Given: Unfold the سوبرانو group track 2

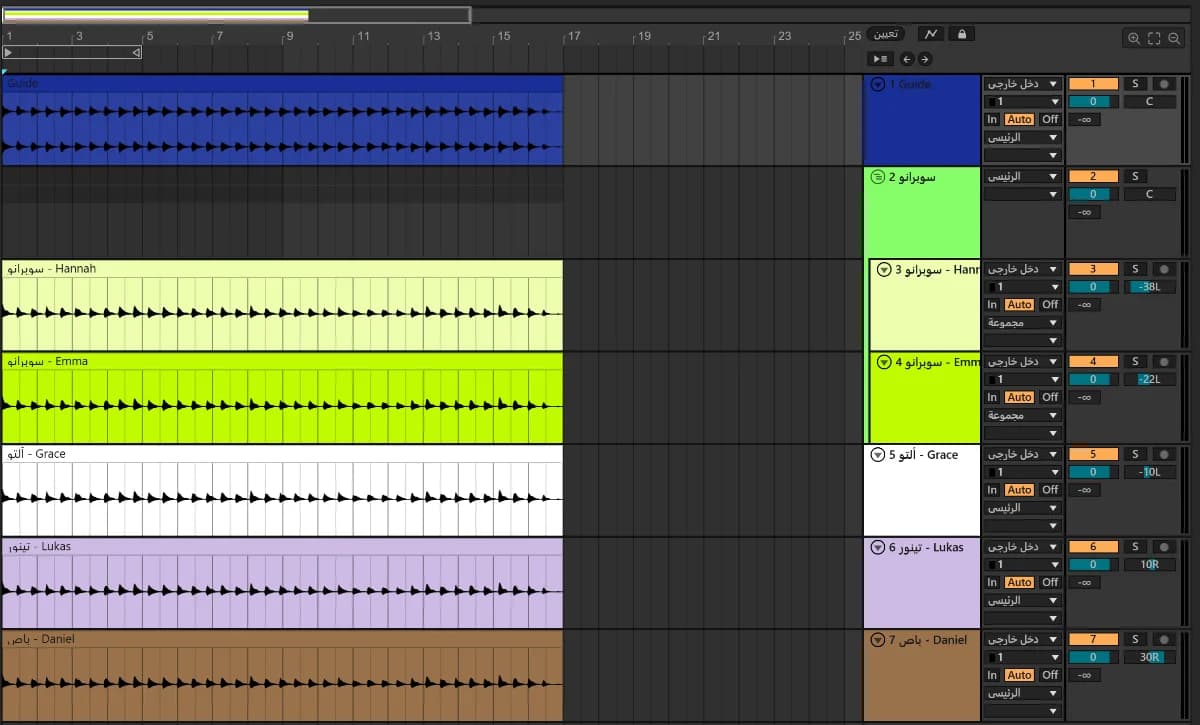Looking at the screenshot, I should pyautogui.click(x=878, y=177).
